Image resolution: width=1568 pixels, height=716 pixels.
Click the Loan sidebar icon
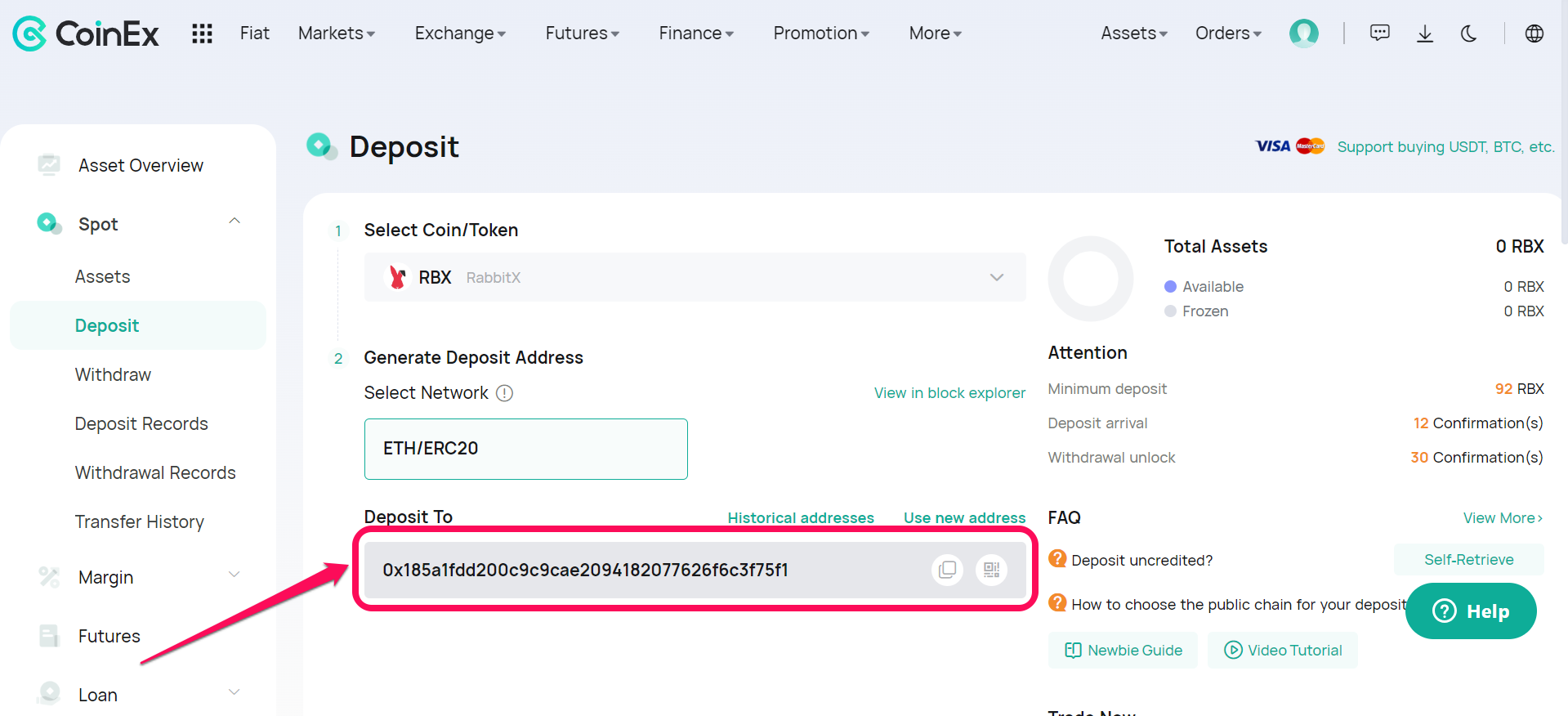point(49,693)
